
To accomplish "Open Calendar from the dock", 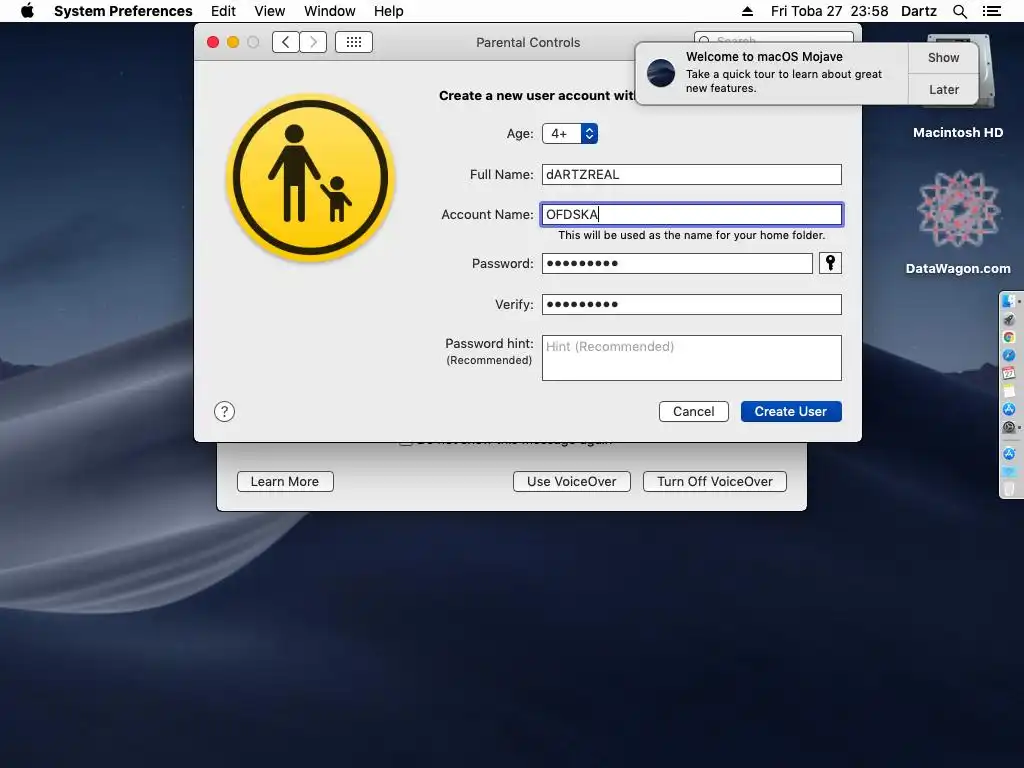I will pyautogui.click(x=1009, y=373).
